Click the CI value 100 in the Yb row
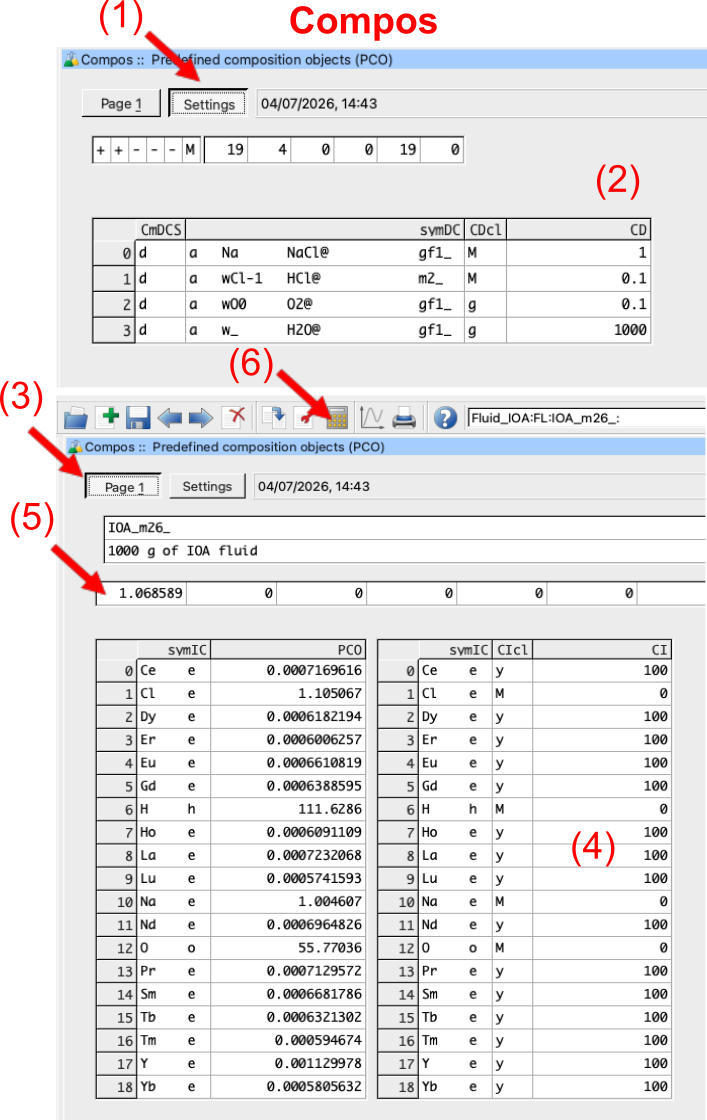Image resolution: width=707 pixels, height=1120 pixels. [x=601, y=1086]
